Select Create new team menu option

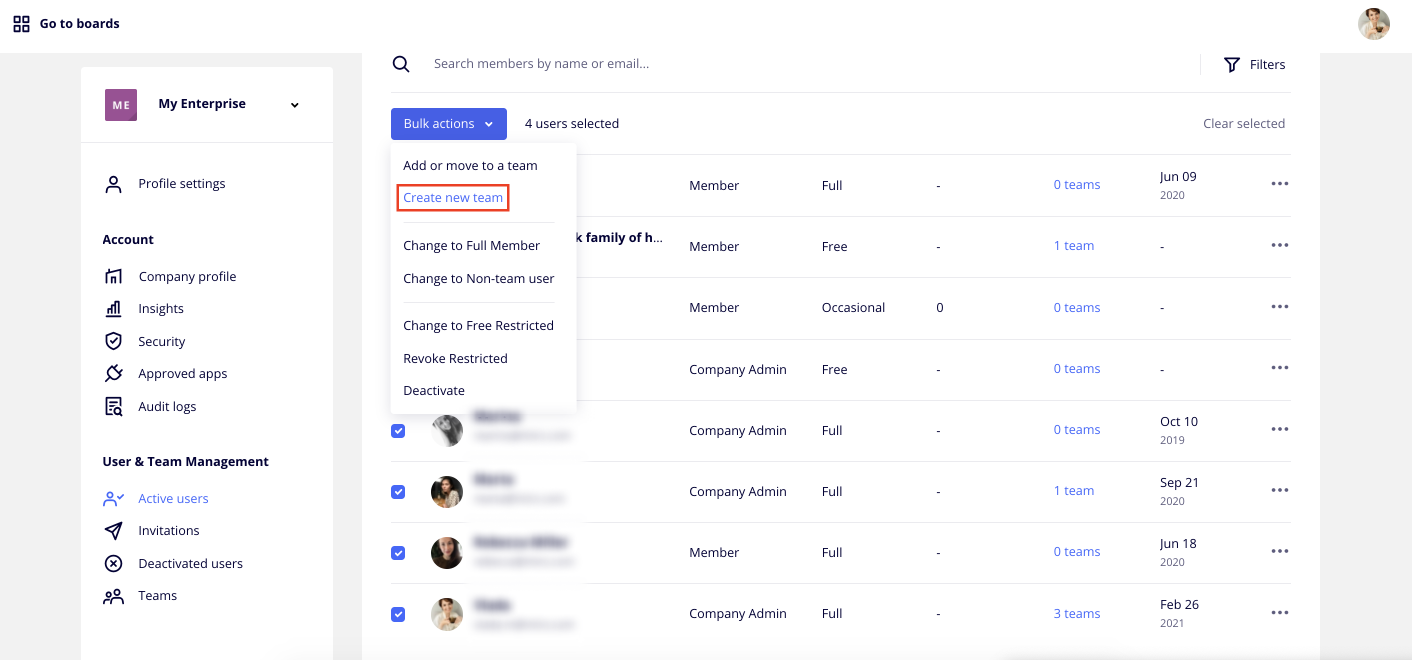click(453, 198)
